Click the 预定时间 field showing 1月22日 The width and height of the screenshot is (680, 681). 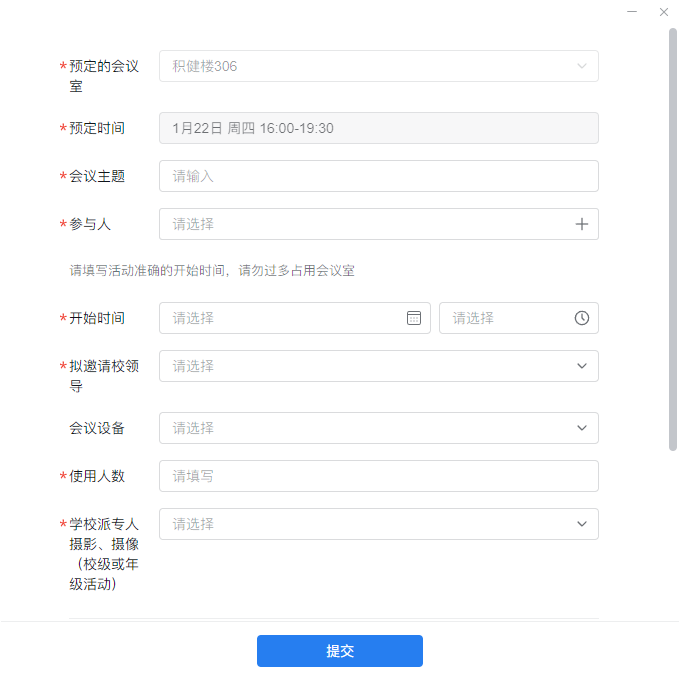pos(378,128)
